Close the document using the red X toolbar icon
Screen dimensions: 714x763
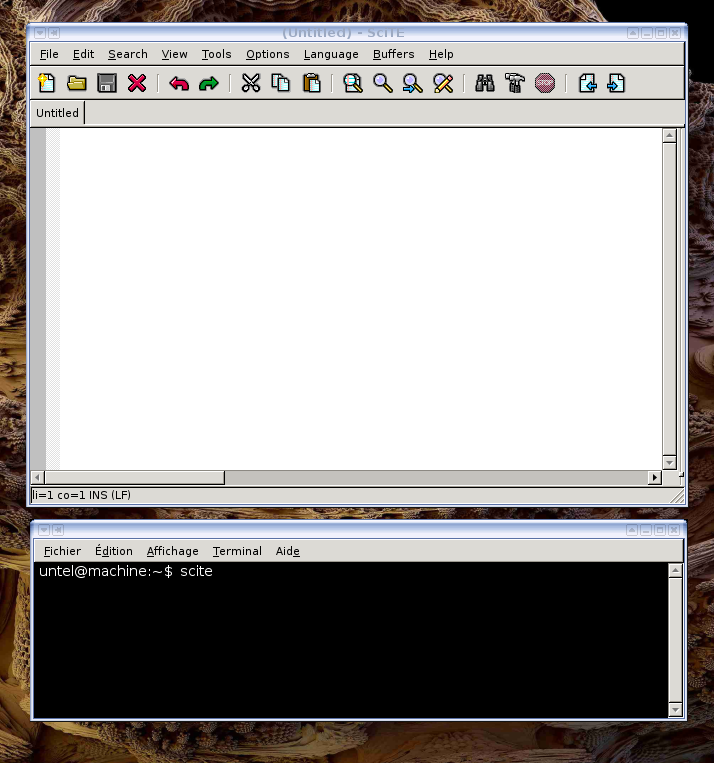click(x=137, y=84)
